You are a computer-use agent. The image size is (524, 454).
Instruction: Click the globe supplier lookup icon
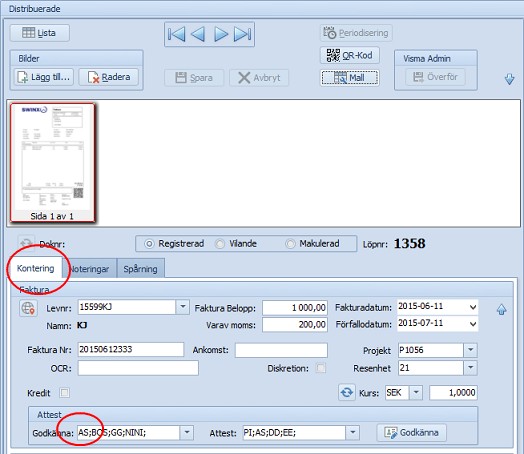[28, 308]
